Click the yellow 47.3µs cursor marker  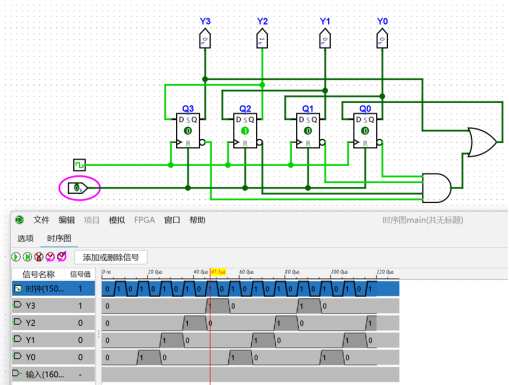(x=218, y=272)
